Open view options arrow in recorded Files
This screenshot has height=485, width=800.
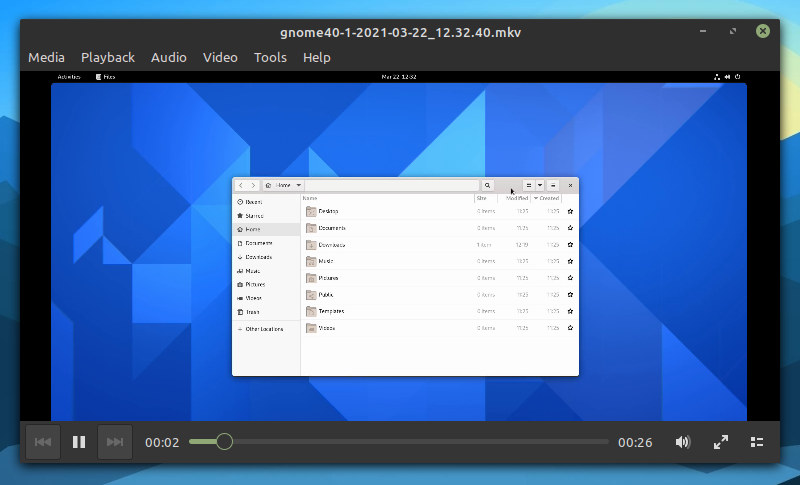(x=540, y=186)
